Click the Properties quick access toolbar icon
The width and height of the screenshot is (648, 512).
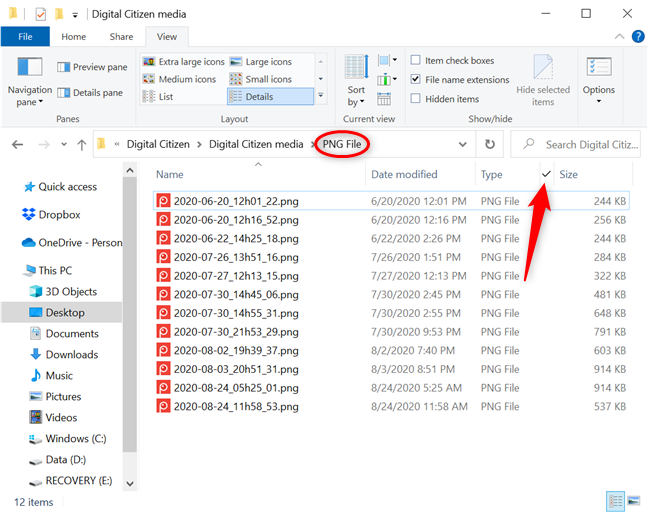tap(40, 14)
